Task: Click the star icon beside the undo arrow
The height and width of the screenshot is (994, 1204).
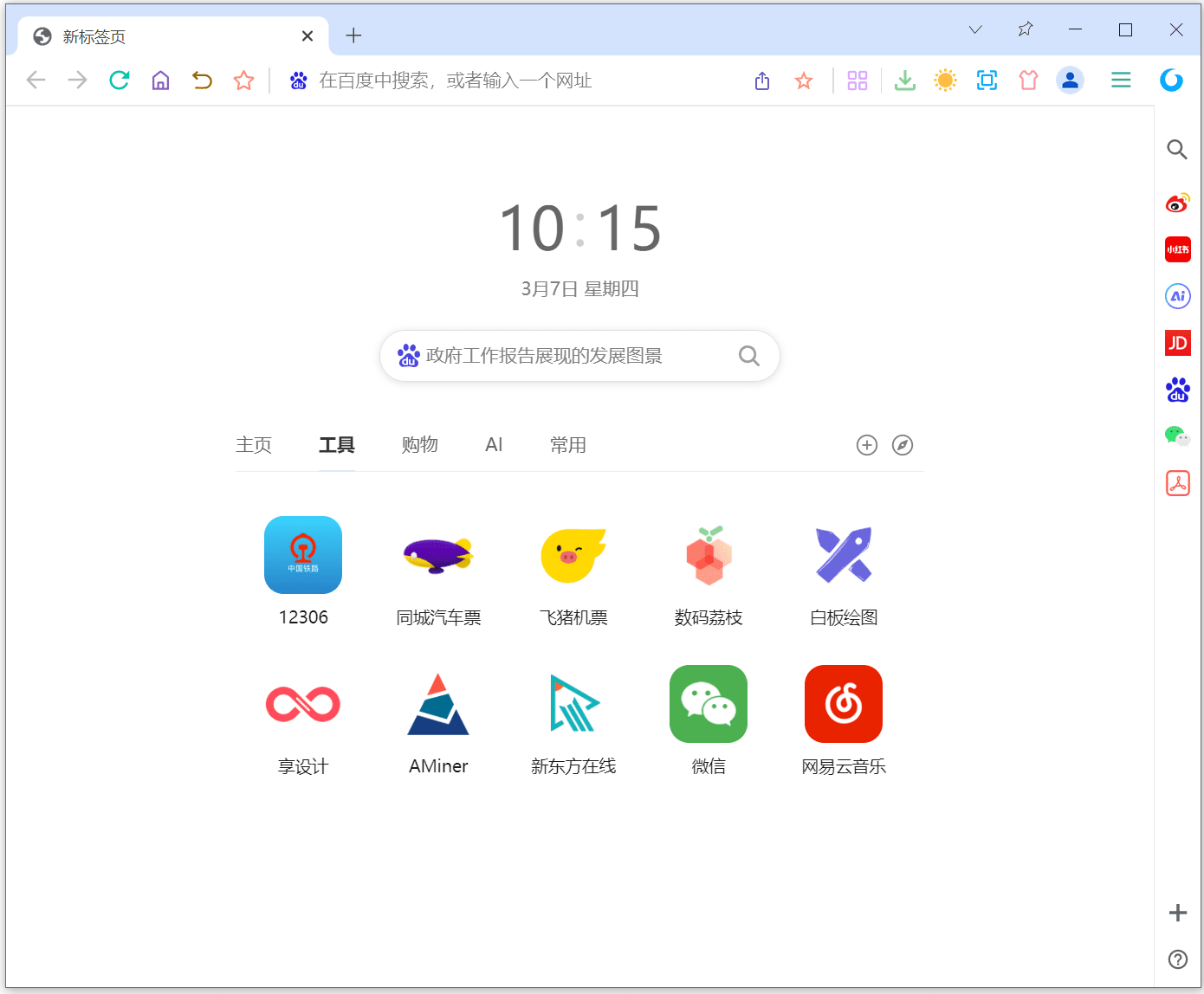Action: [x=243, y=81]
